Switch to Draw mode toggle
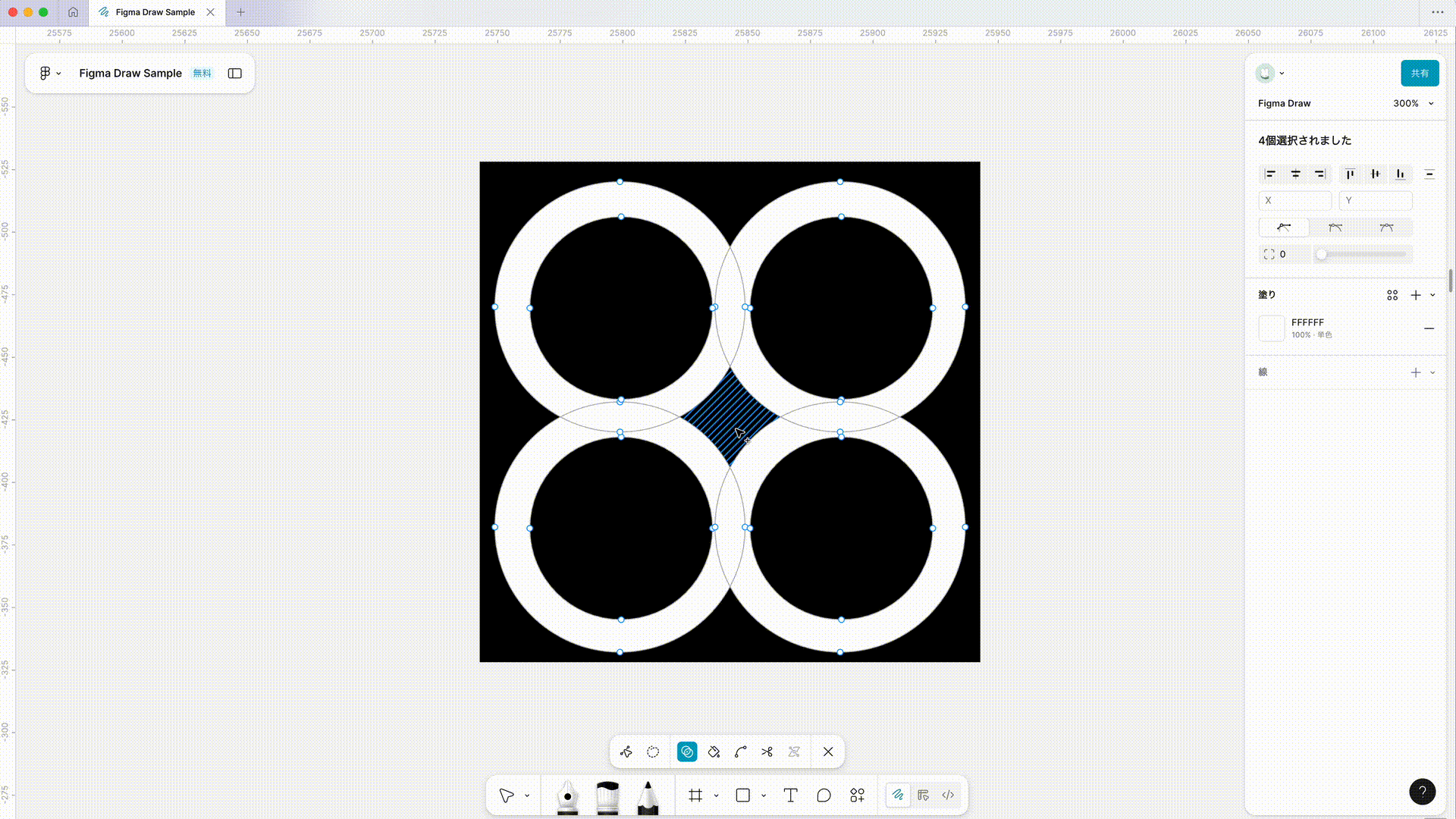1456x819 pixels. click(x=898, y=795)
